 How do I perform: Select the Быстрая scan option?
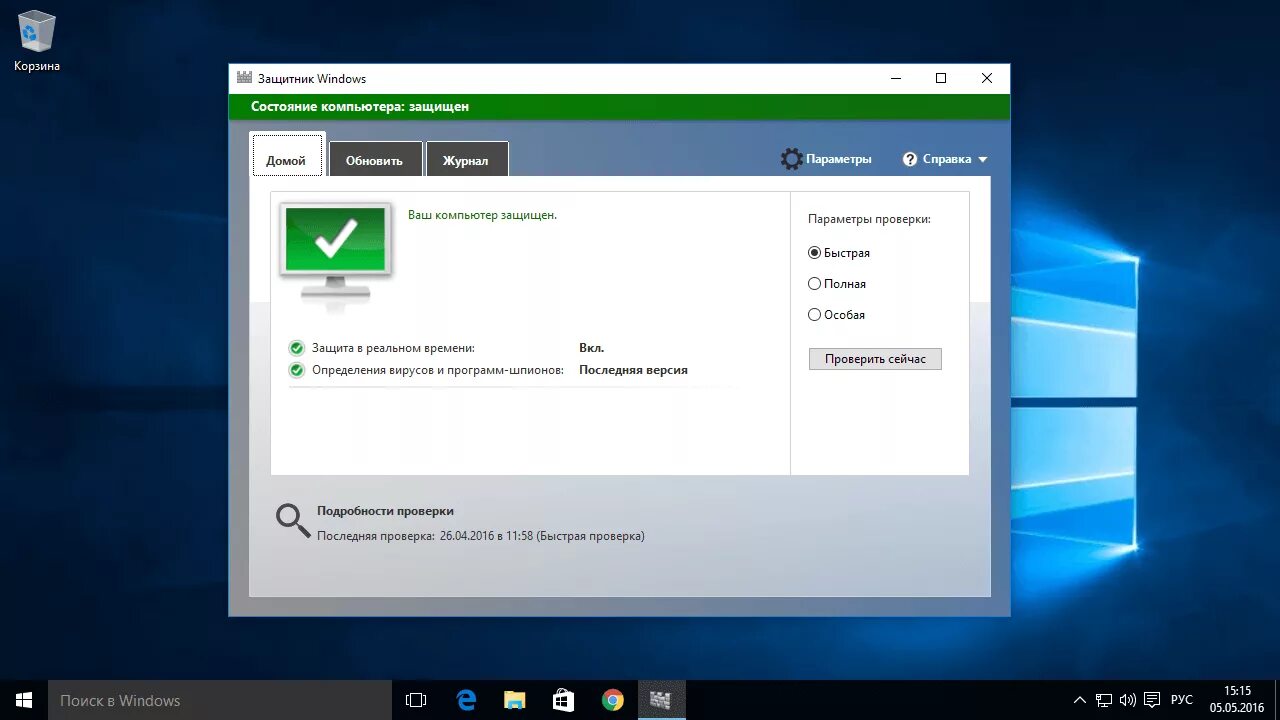[x=839, y=253]
